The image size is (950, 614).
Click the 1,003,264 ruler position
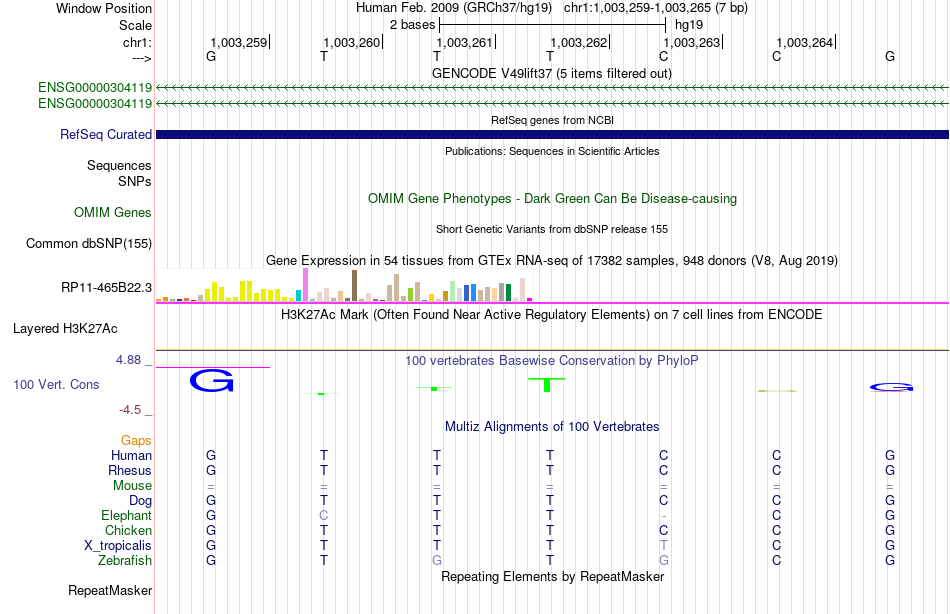pyautogui.click(x=805, y=42)
